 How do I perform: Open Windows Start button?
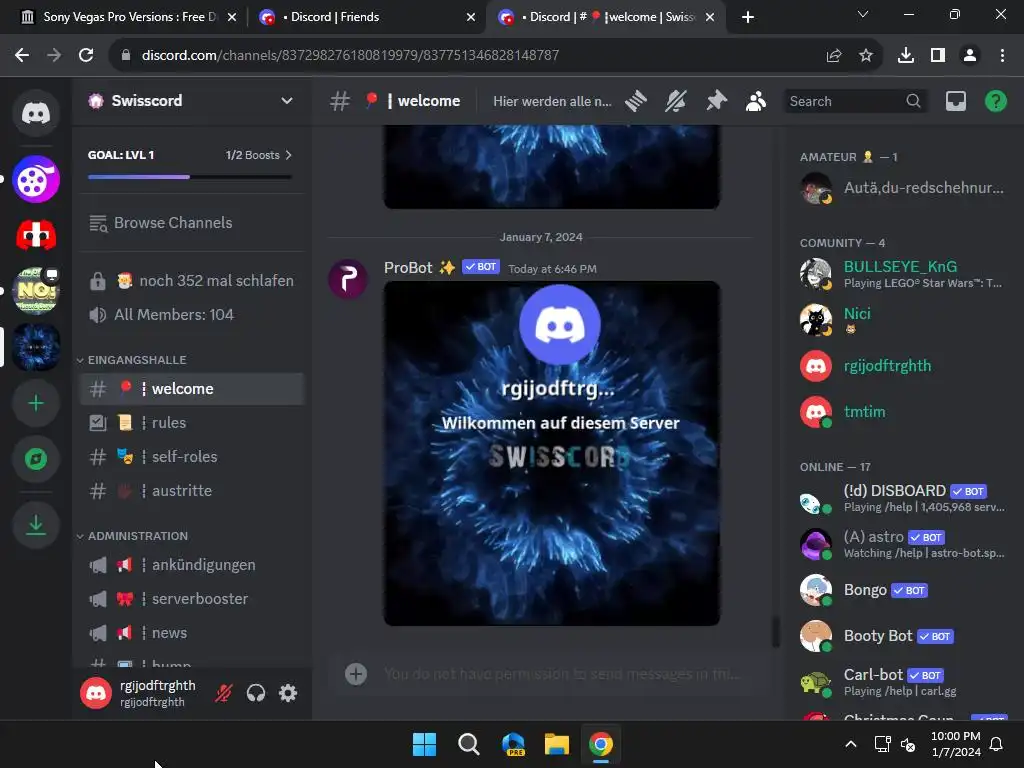(x=424, y=744)
